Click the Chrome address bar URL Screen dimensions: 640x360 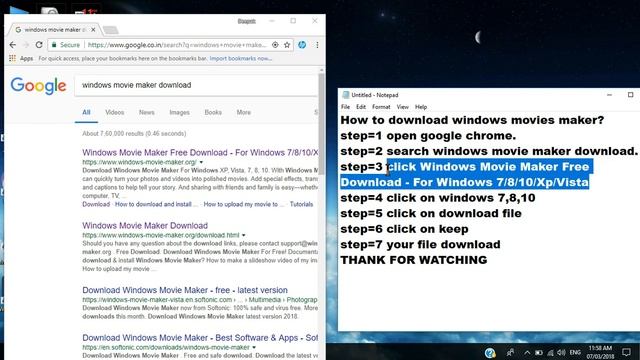(x=177, y=45)
